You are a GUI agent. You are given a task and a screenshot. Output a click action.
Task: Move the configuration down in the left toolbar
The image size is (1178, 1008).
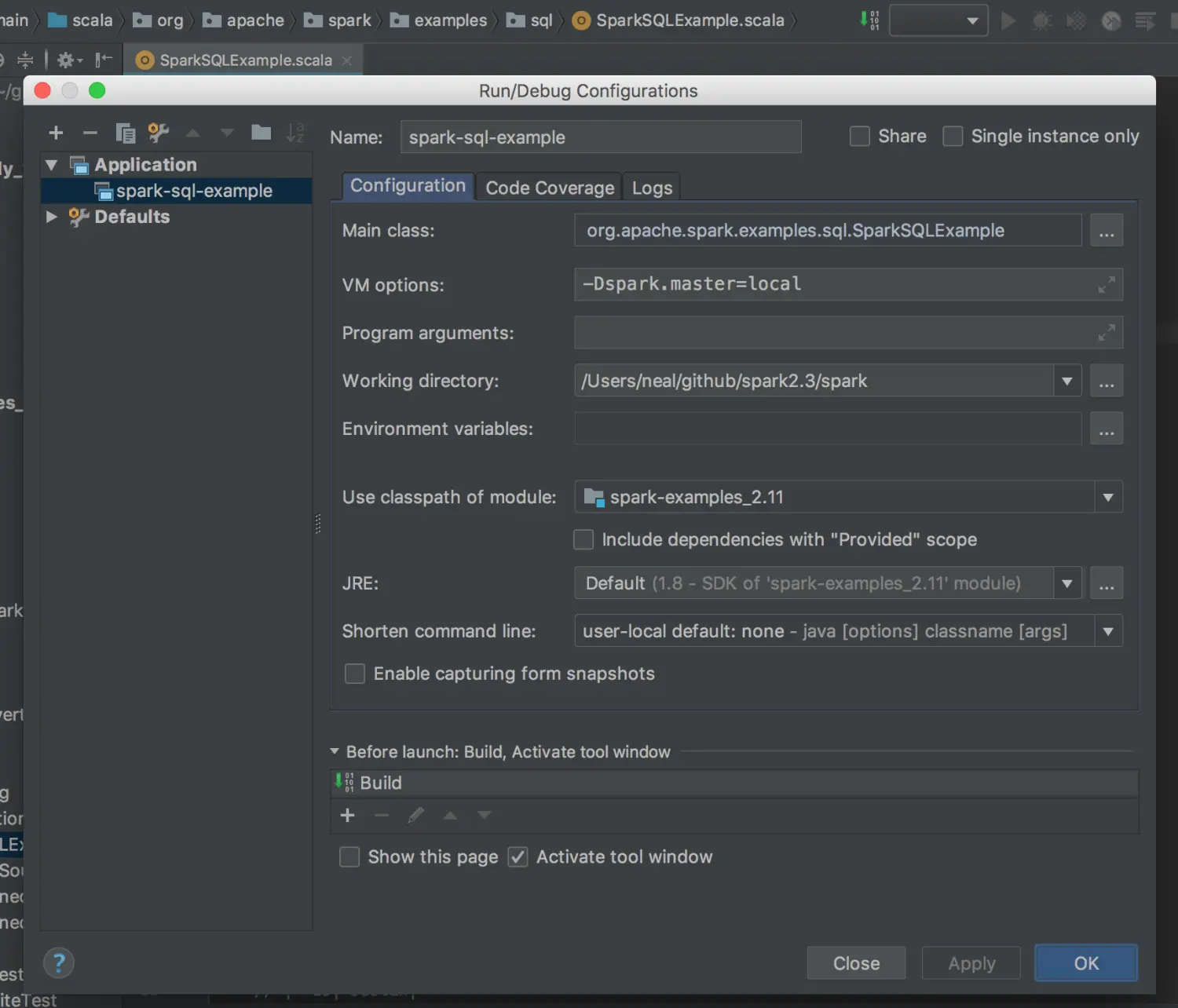coord(227,133)
